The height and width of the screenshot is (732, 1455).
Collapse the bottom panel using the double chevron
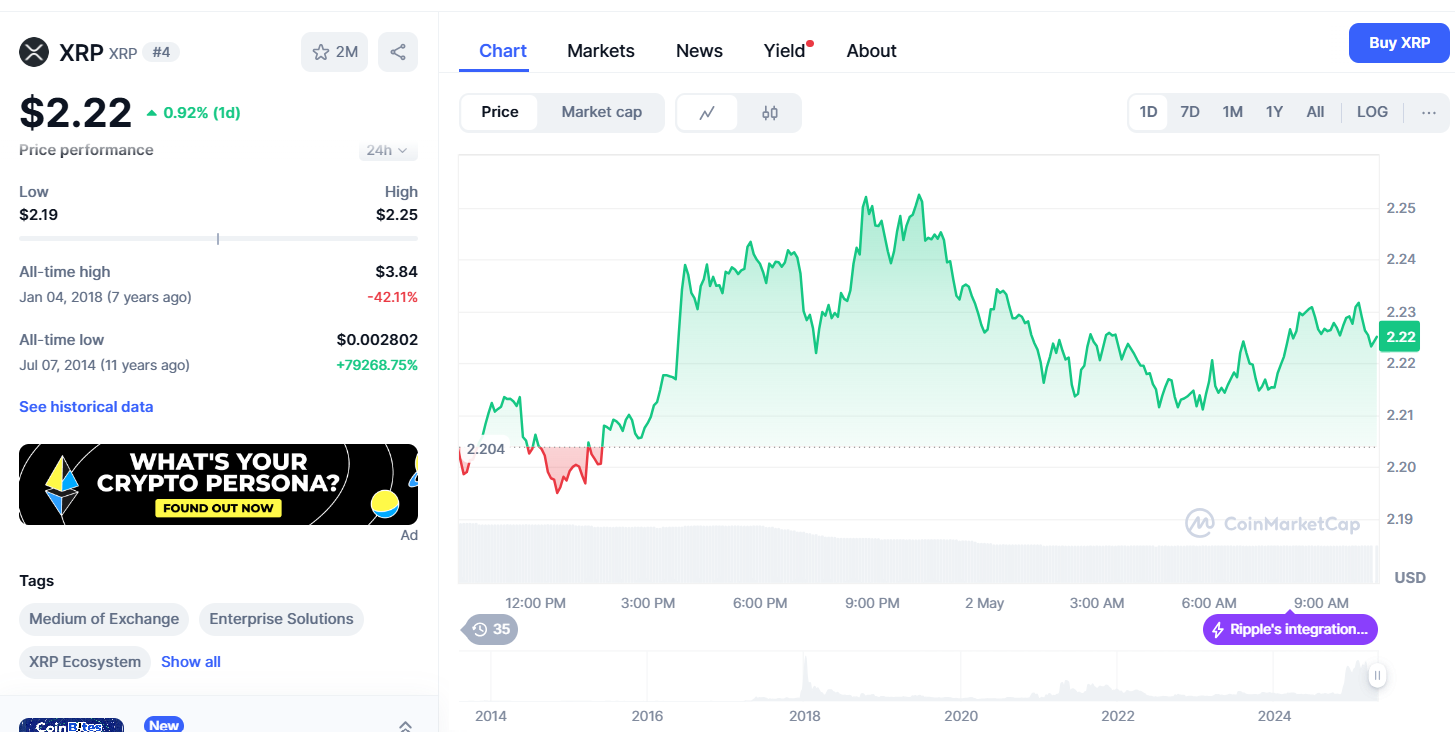[x=405, y=726]
